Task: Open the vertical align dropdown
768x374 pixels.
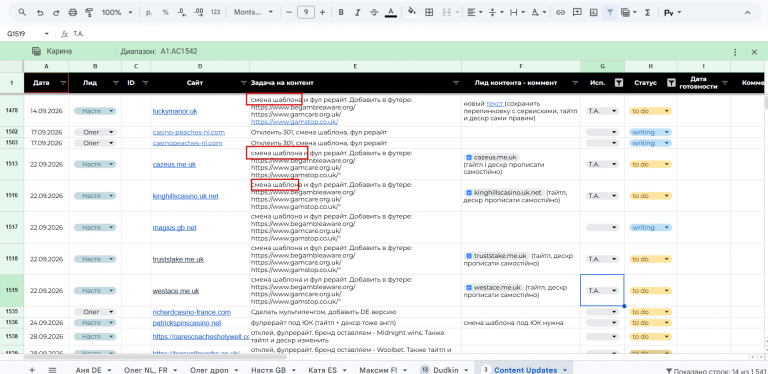Action: pos(496,12)
